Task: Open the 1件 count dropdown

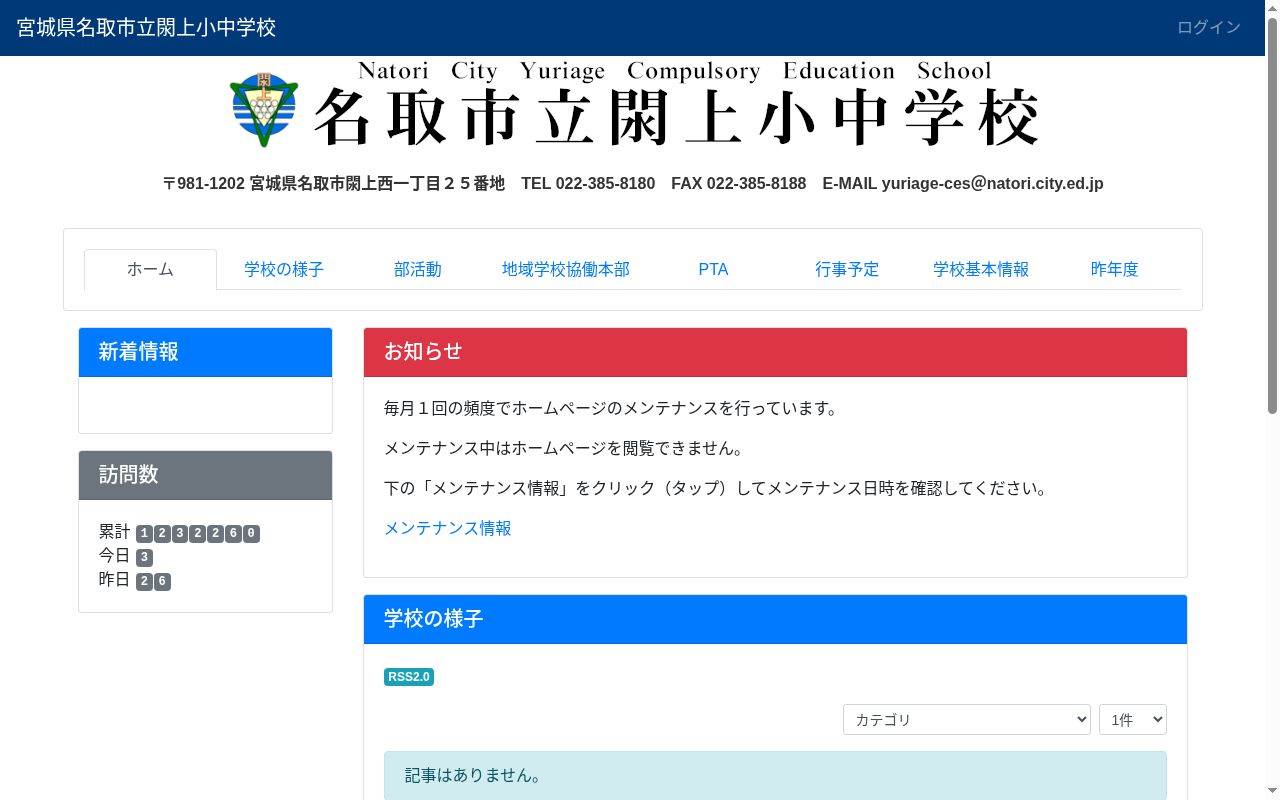Action: [1133, 720]
